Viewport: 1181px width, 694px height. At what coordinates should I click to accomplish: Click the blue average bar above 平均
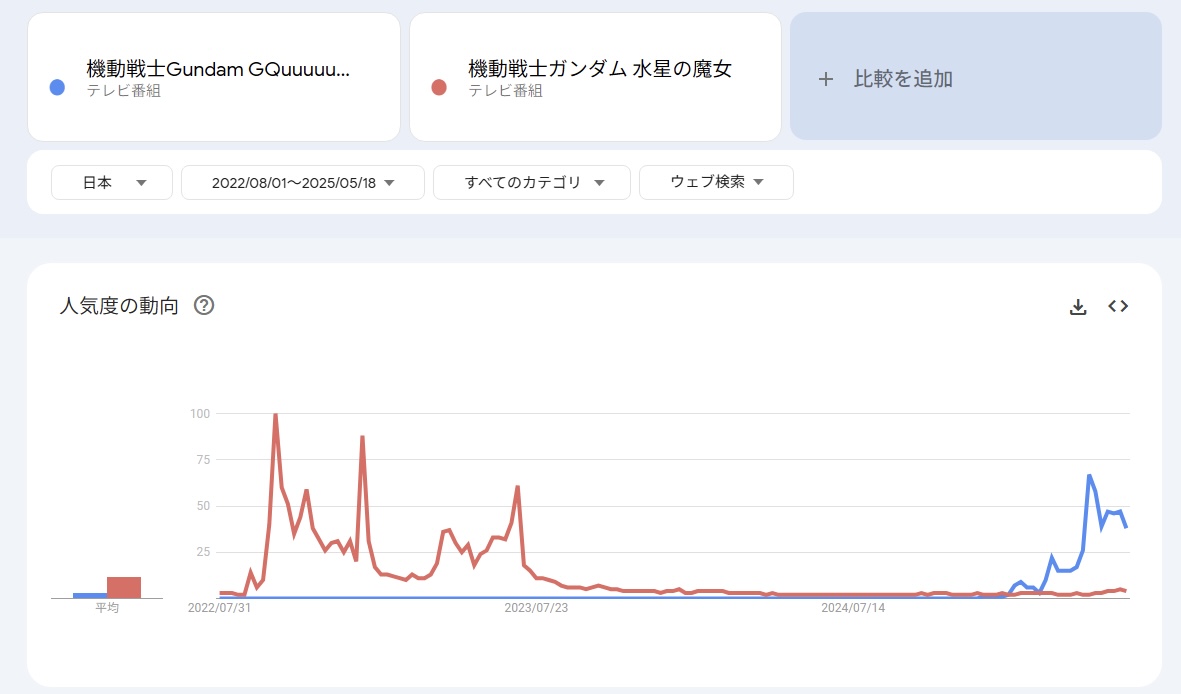[90, 595]
